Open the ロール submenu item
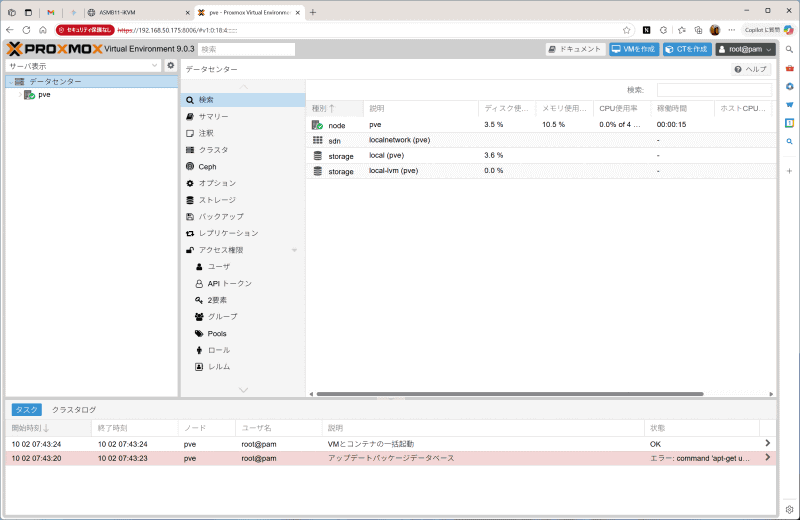 (x=243, y=350)
